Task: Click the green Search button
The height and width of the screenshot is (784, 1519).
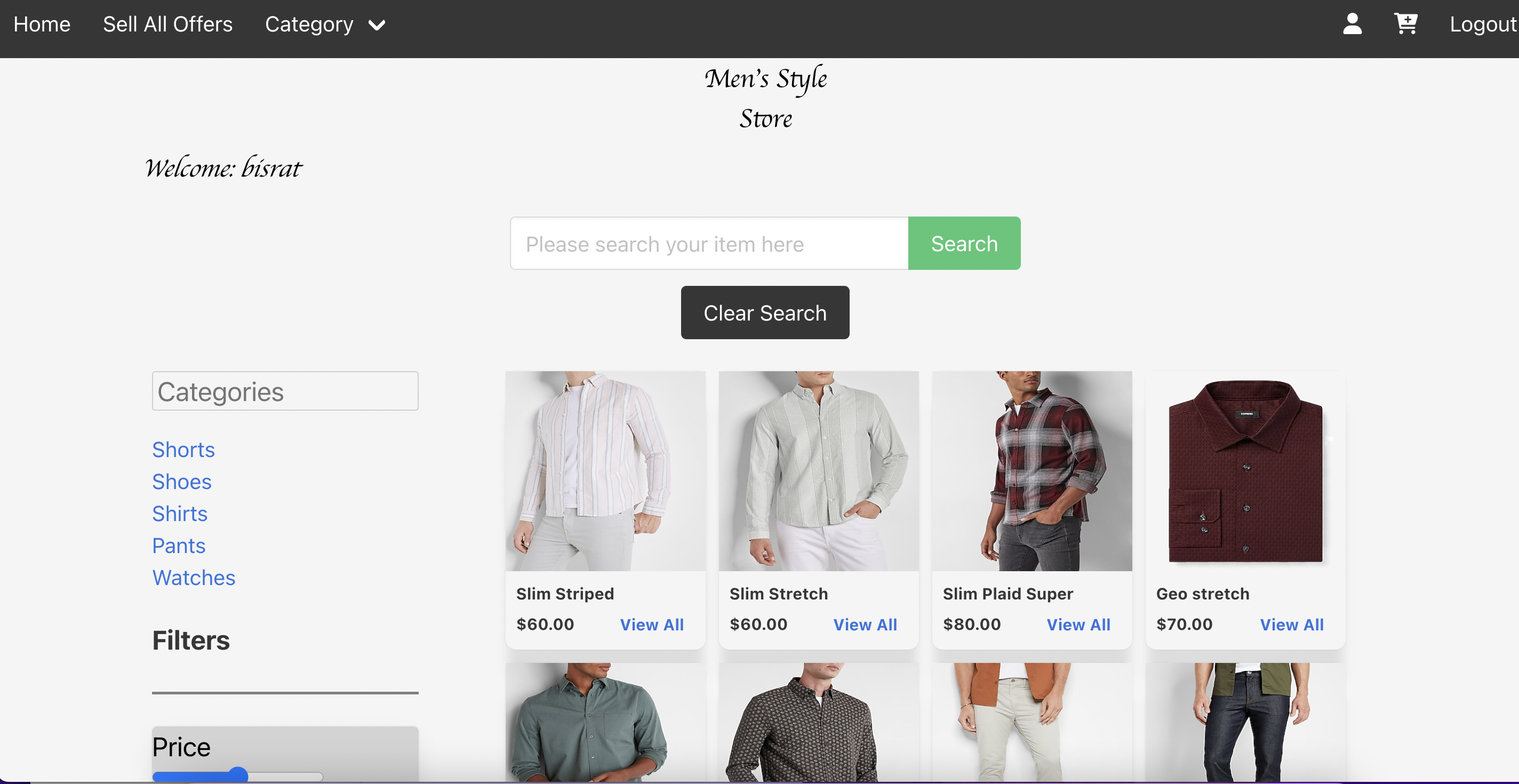Action: 964,243
